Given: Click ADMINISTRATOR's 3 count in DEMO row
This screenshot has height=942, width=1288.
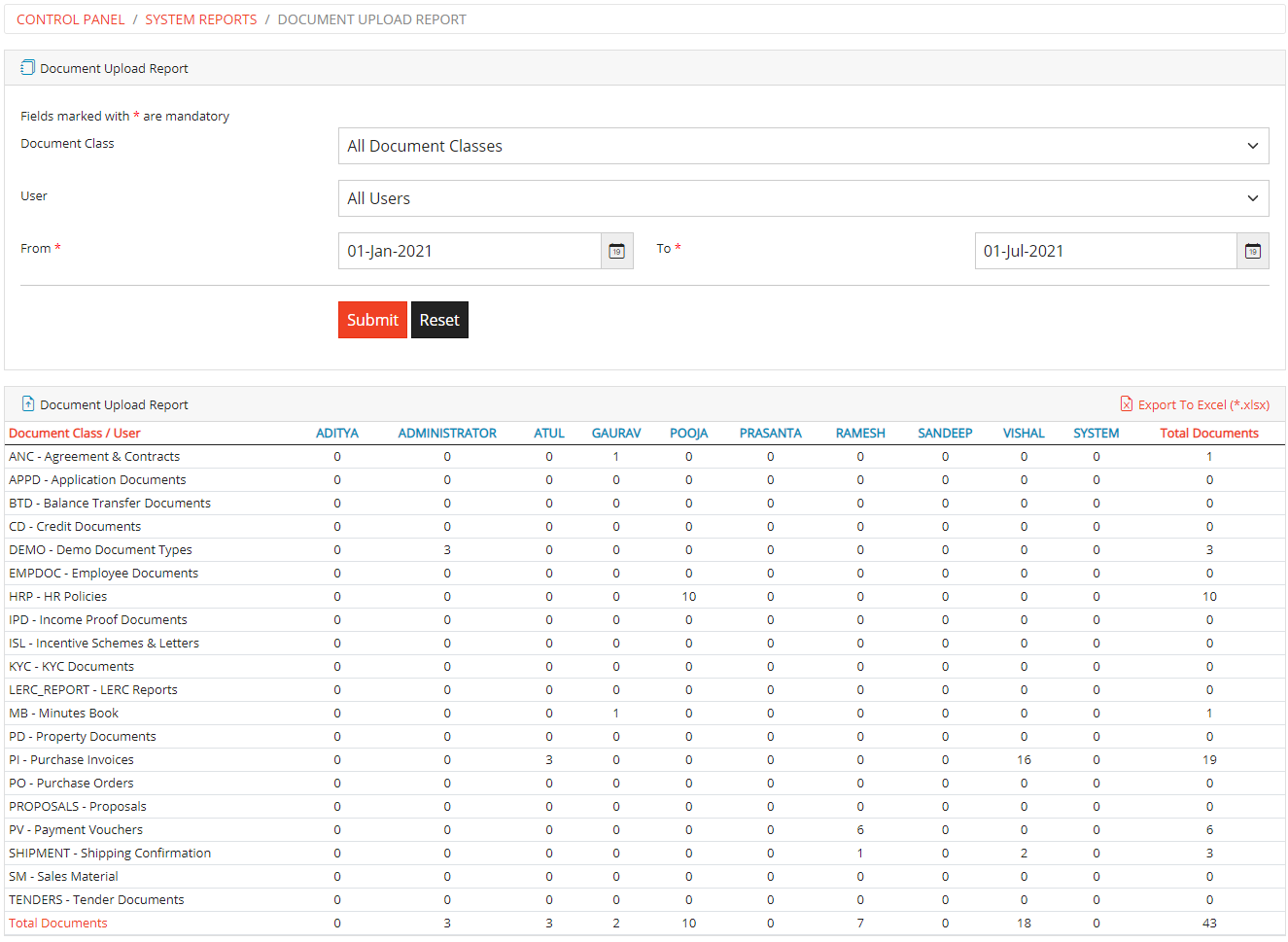Looking at the screenshot, I should tap(447, 550).
